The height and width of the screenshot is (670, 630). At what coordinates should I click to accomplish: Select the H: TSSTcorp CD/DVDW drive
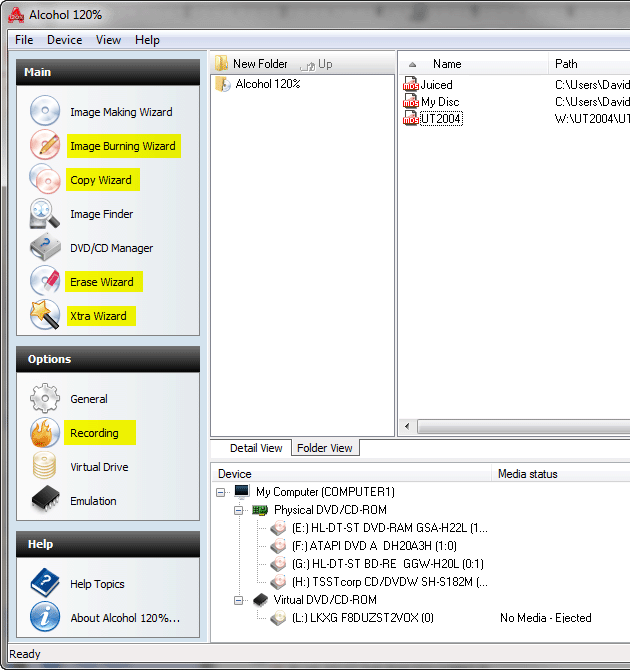(x=389, y=582)
